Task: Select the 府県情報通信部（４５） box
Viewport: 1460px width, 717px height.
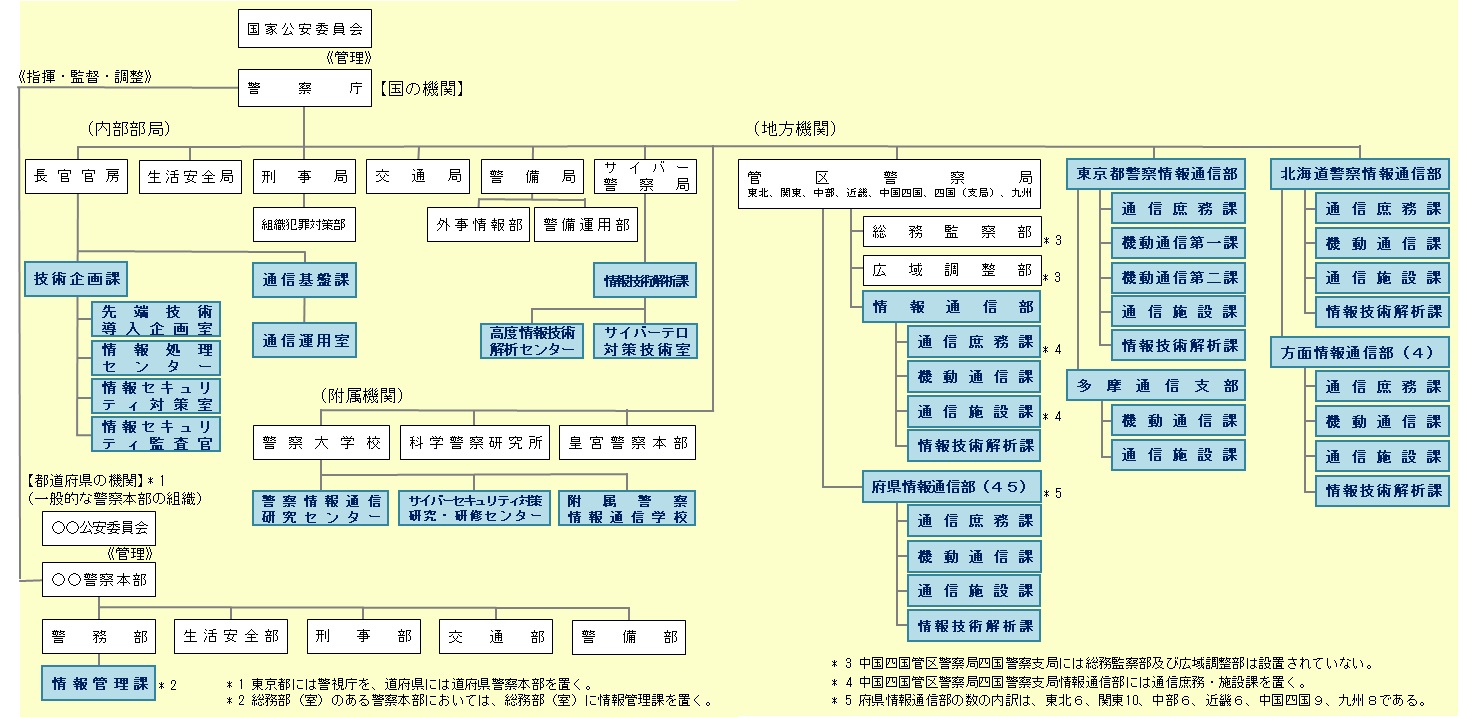Action: [x=952, y=487]
